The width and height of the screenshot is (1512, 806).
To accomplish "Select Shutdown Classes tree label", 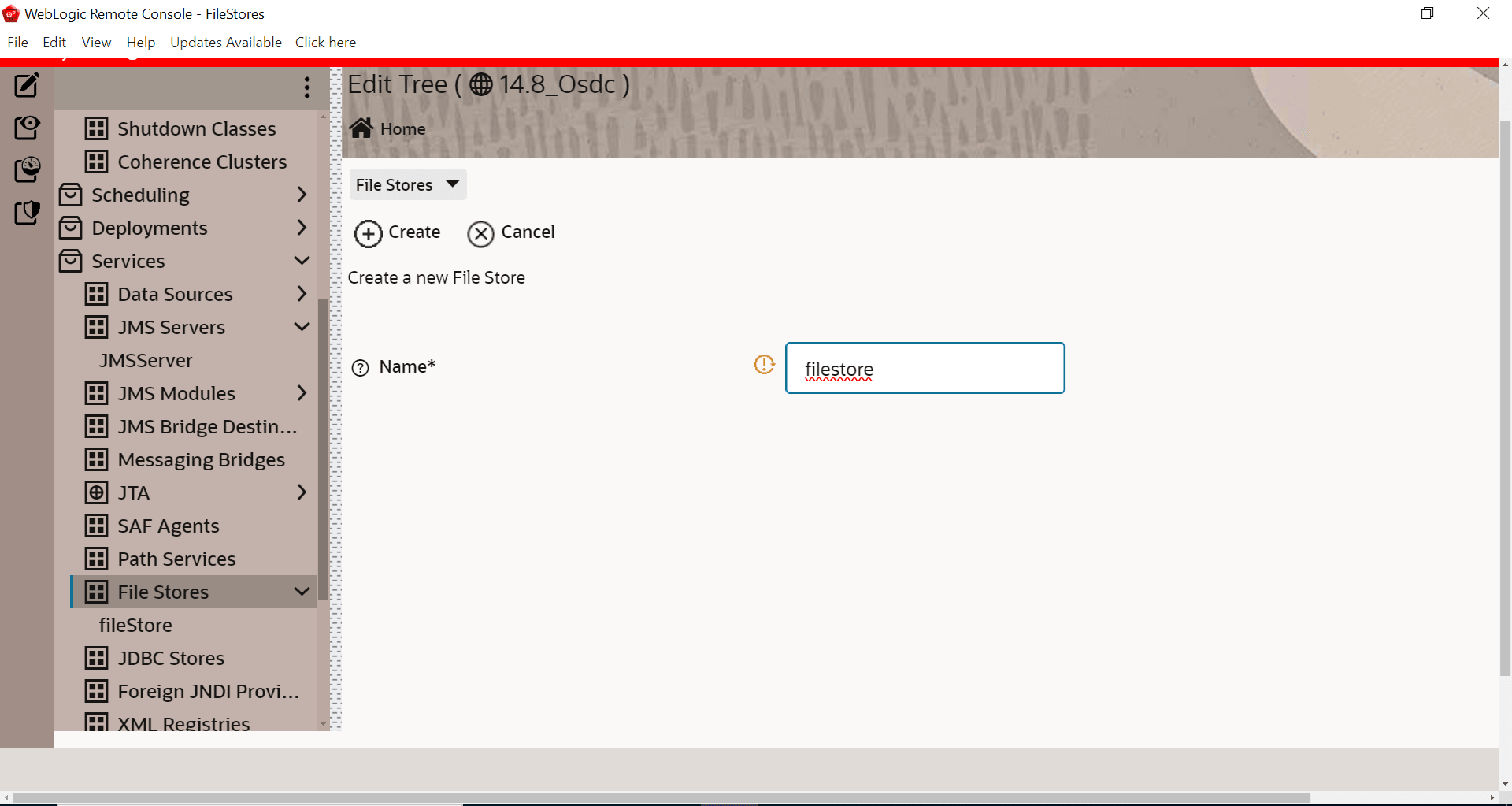I will (x=197, y=128).
